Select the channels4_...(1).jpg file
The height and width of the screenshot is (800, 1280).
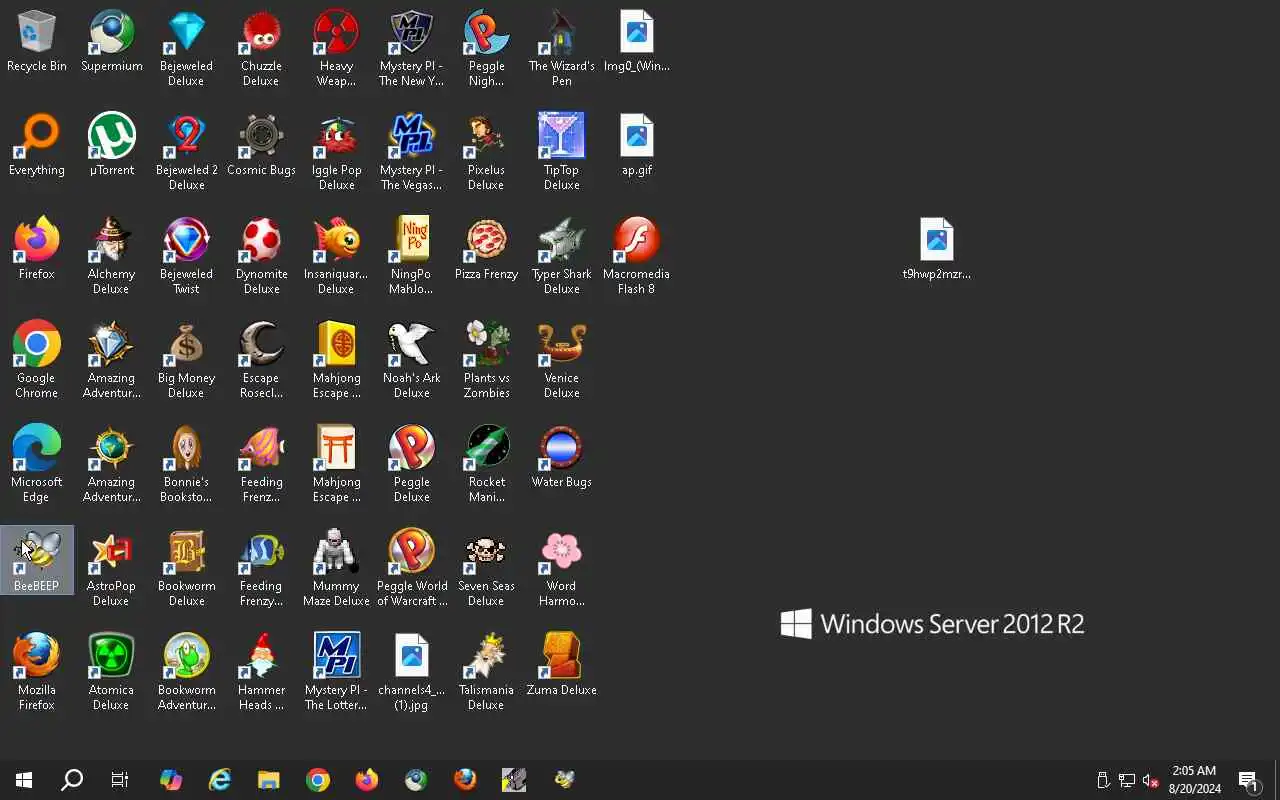[x=411, y=673]
